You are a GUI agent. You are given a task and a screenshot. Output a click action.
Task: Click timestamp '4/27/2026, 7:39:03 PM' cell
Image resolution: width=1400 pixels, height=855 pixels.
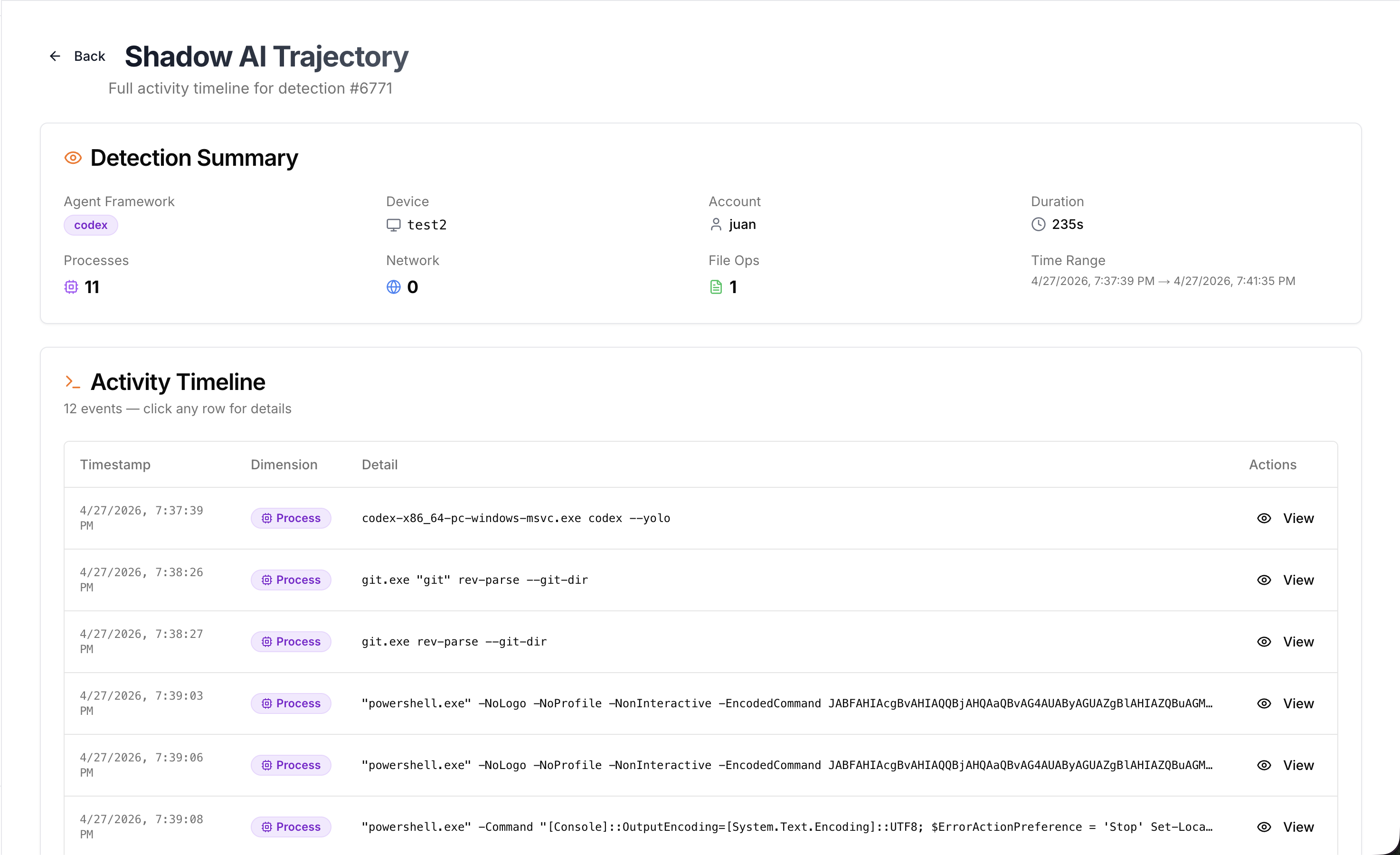[142, 703]
